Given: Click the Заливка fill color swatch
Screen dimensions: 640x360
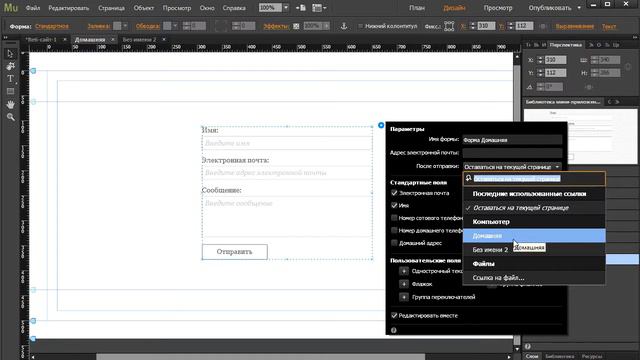Looking at the screenshot, I should (117, 26).
